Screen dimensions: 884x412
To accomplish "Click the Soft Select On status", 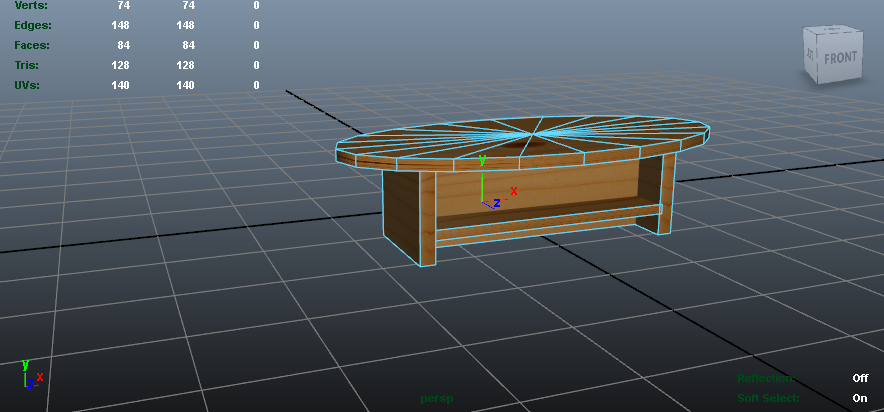I will [859, 398].
